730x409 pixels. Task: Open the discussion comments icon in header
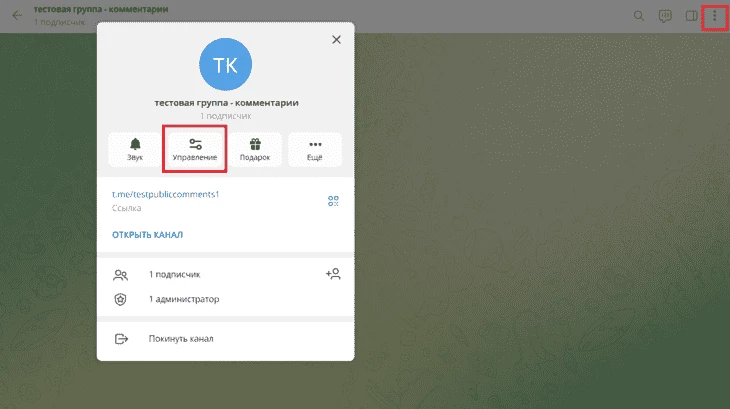(x=665, y=16)
